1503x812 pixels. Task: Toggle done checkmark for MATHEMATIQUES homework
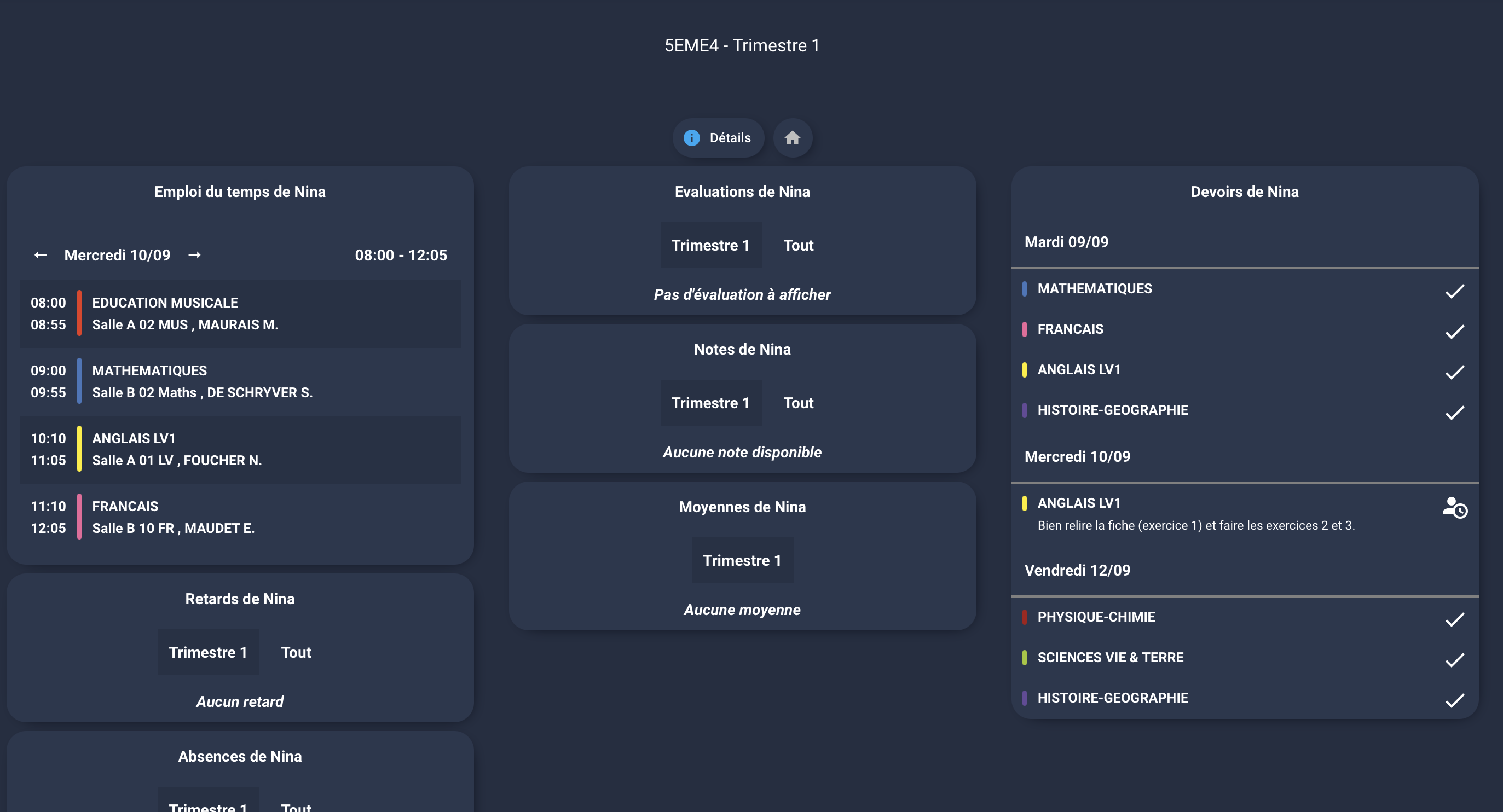[1454, 291]
